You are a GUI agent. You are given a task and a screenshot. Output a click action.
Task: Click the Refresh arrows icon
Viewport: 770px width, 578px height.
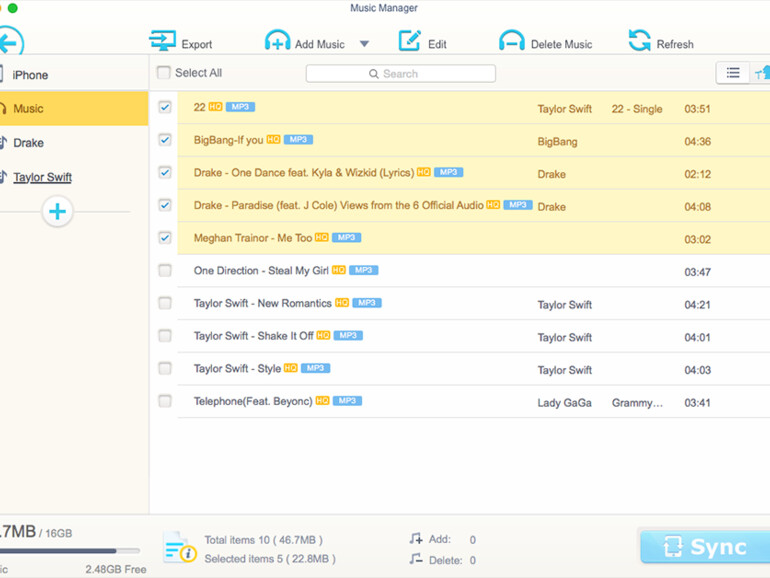click(639, 41)
